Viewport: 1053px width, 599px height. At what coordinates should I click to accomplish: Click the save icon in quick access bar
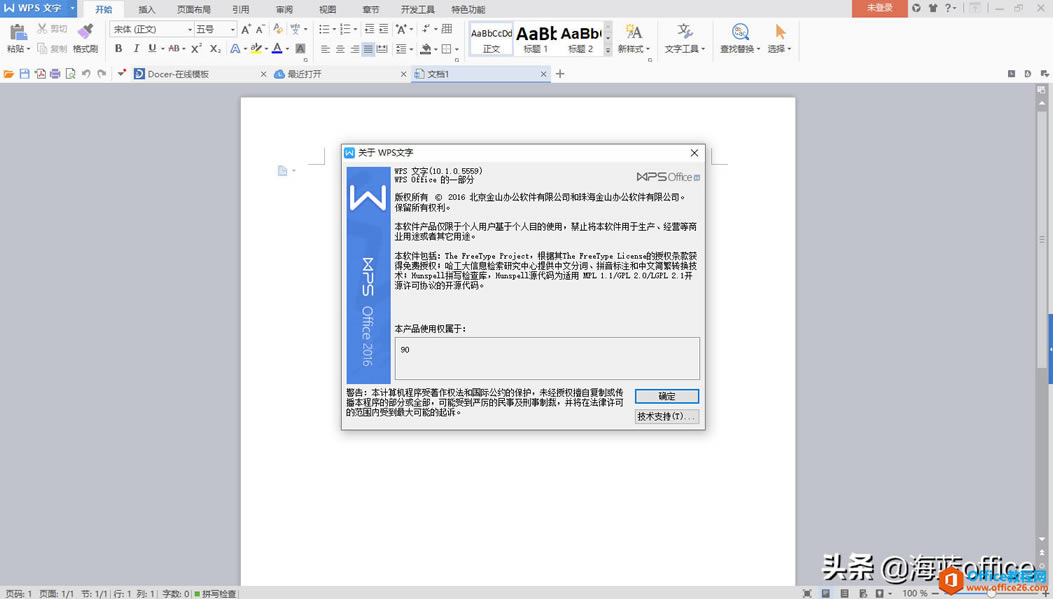(25, 74)
